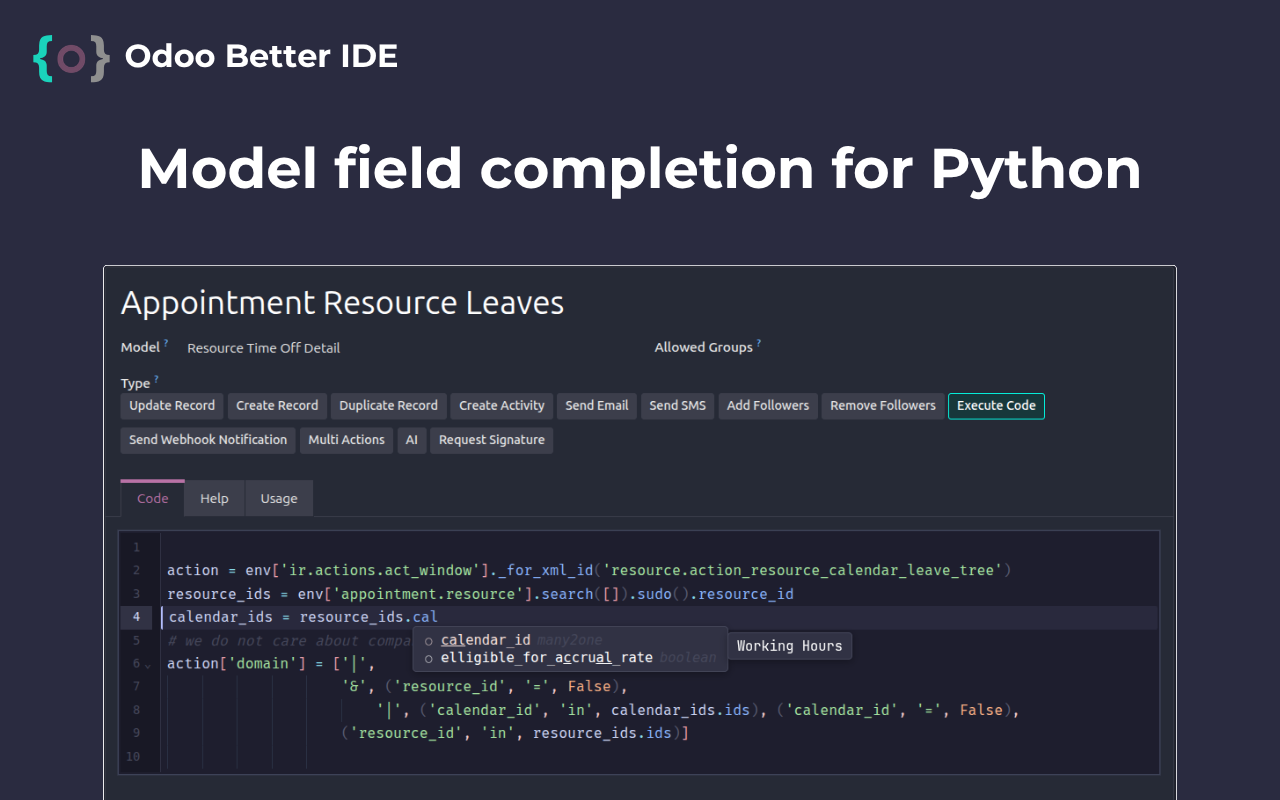Screen dimensions: 1280x800
Task: Open the Model field 'Resource Time Off Detail'
Action: click(x=264, y=348)
